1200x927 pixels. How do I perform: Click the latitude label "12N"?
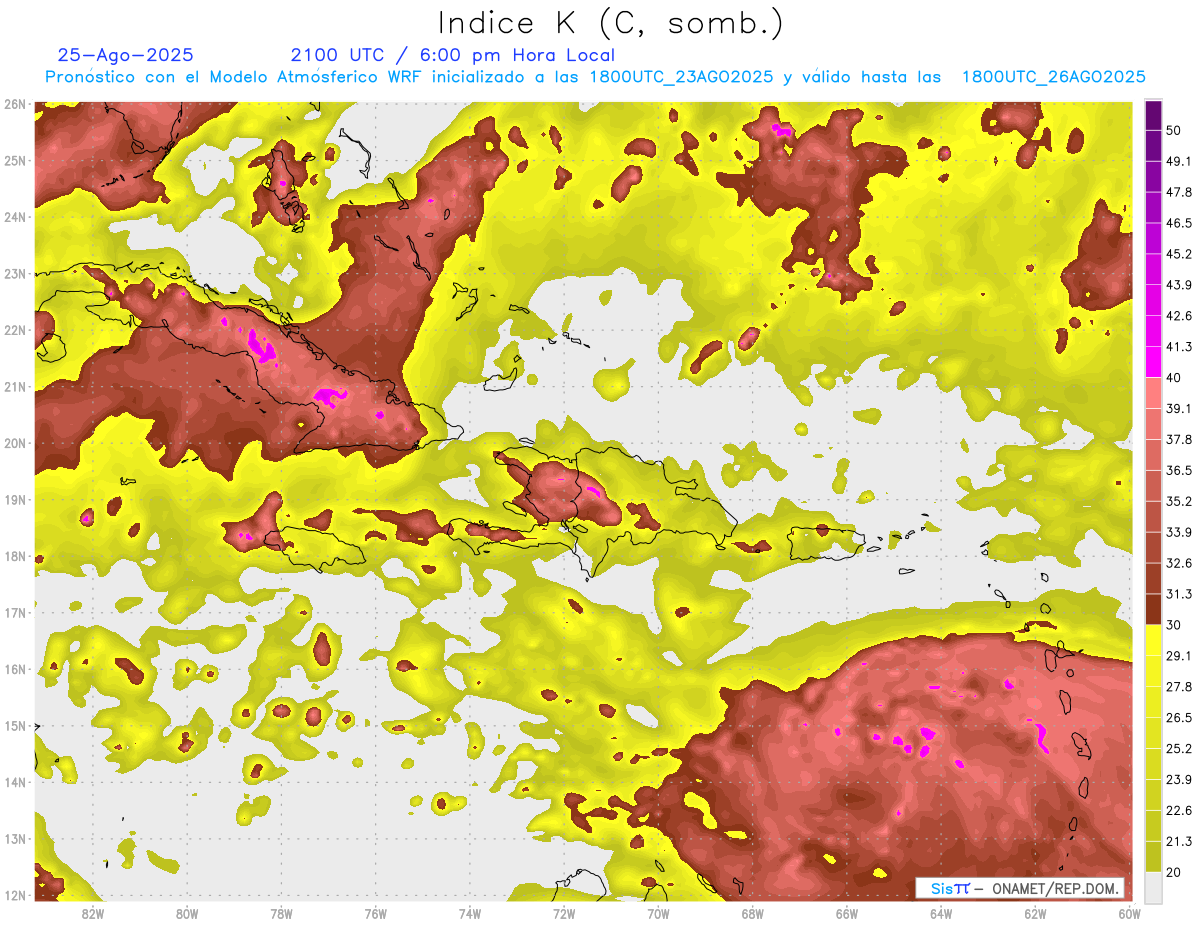tap(15, 895)
